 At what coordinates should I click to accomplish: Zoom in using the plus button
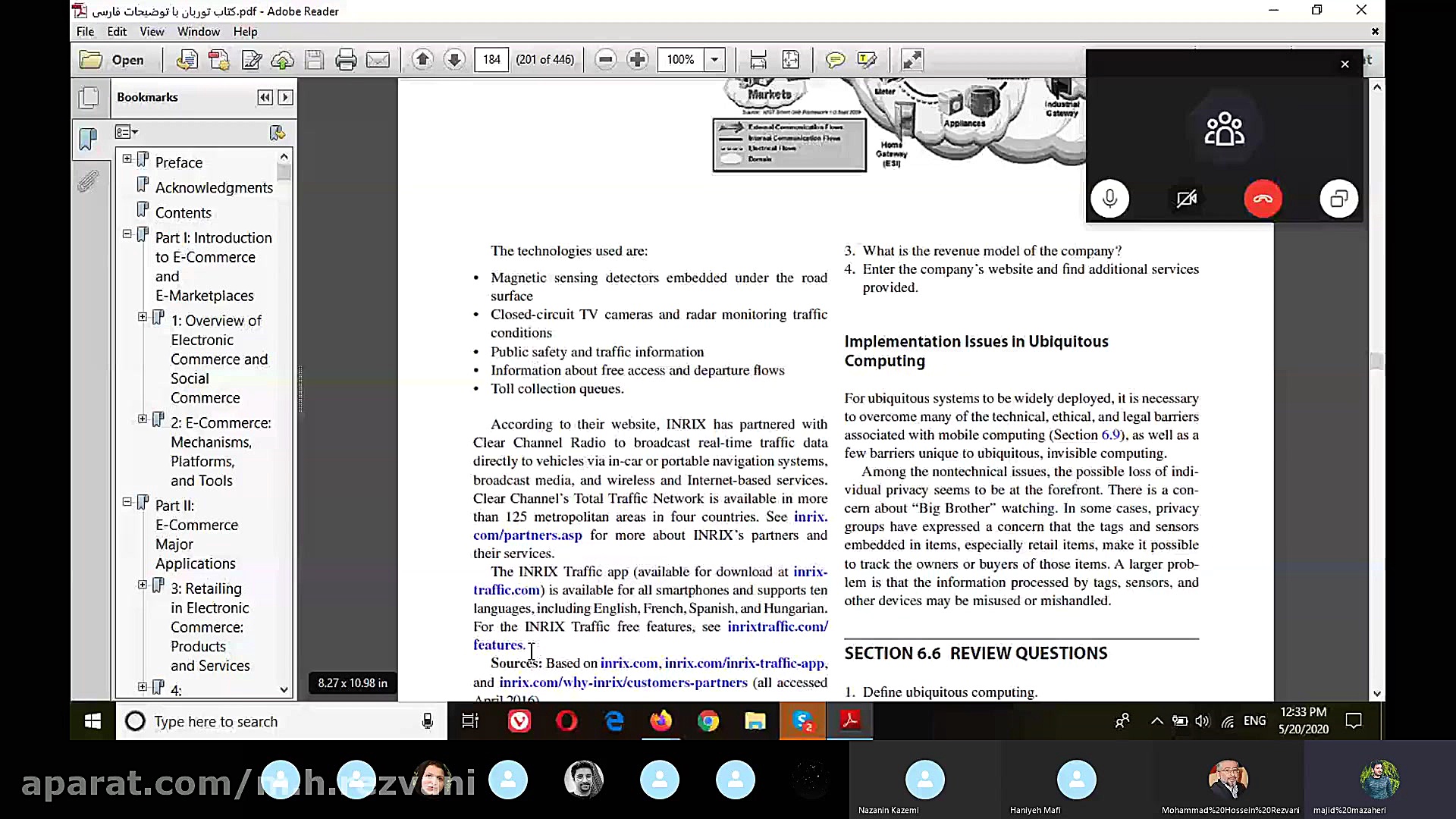(x=638, y=59)
